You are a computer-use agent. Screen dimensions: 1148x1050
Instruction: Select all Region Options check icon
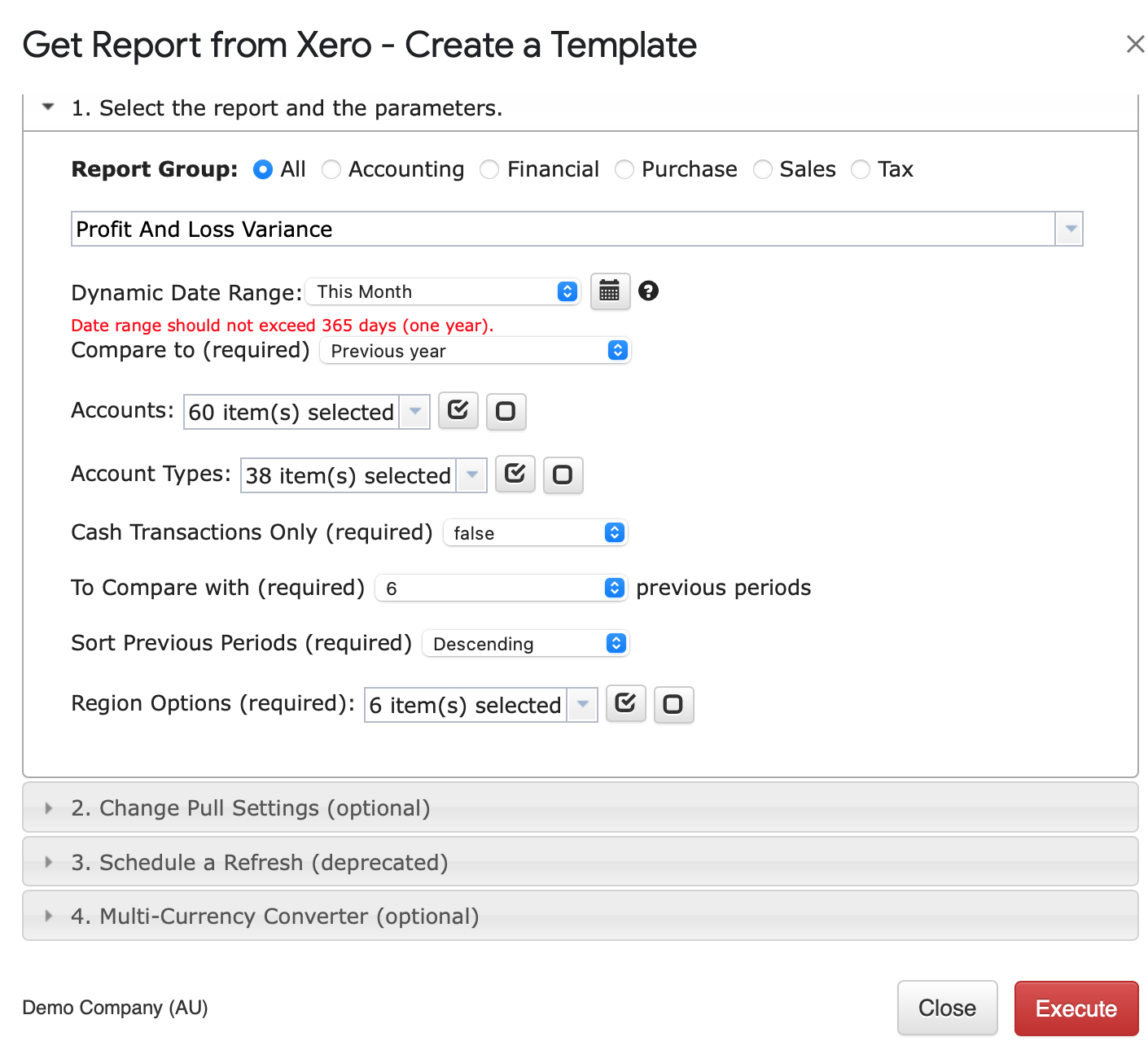click(626, 704)
